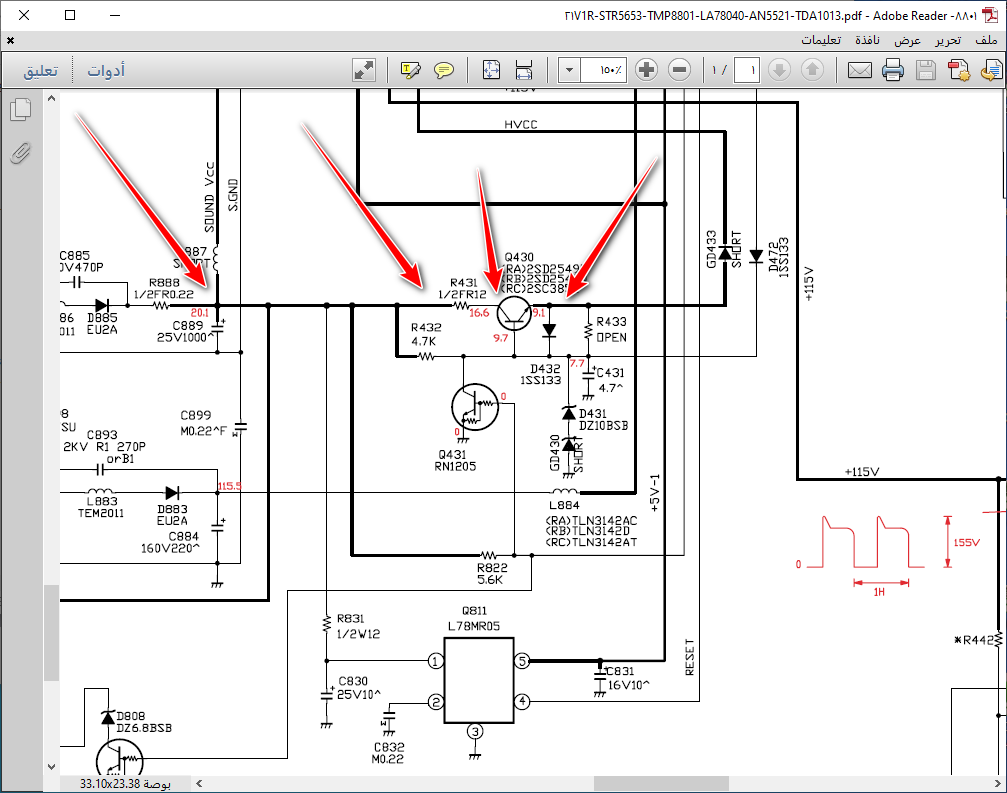Open the تعليق (Comment) pane
The image size is (1007, 793).
(40, 71)
